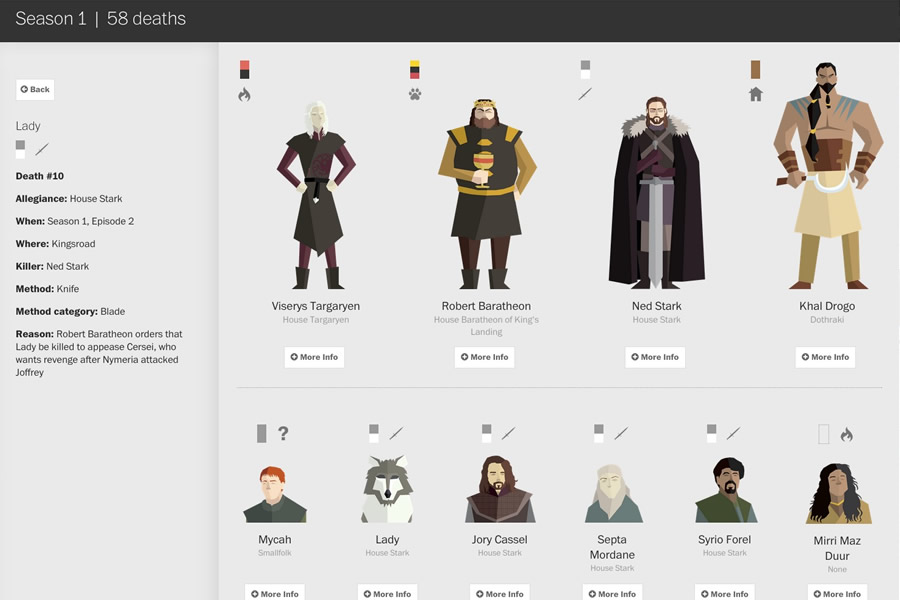Click the question mark icon above Mycah
Screen dimensions: 900x600
coord(283,433)
